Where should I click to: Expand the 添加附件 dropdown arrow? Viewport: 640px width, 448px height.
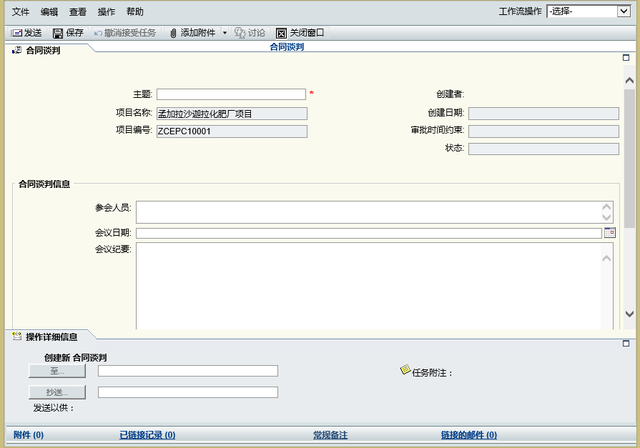pos(224,33)
